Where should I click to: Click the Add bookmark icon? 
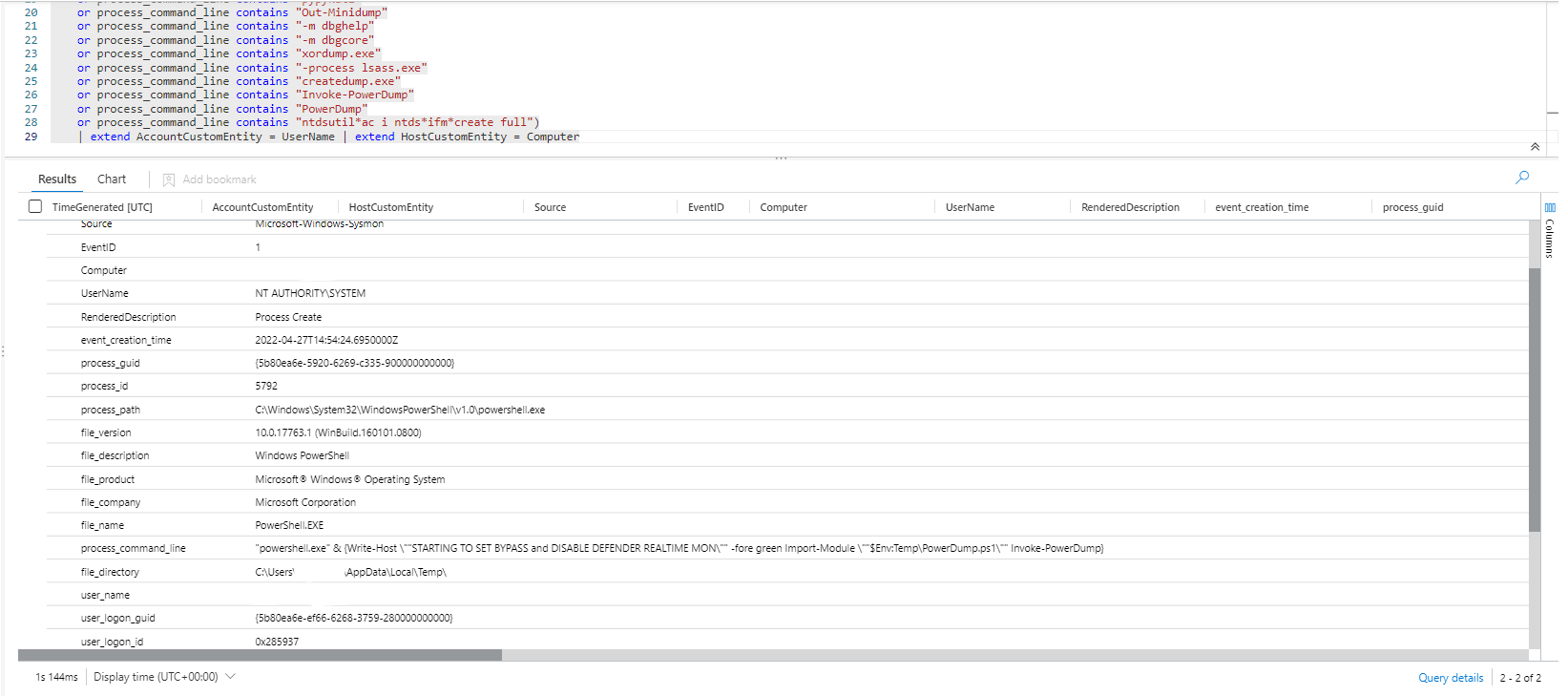pyautogui.click(x=169, y=179)
